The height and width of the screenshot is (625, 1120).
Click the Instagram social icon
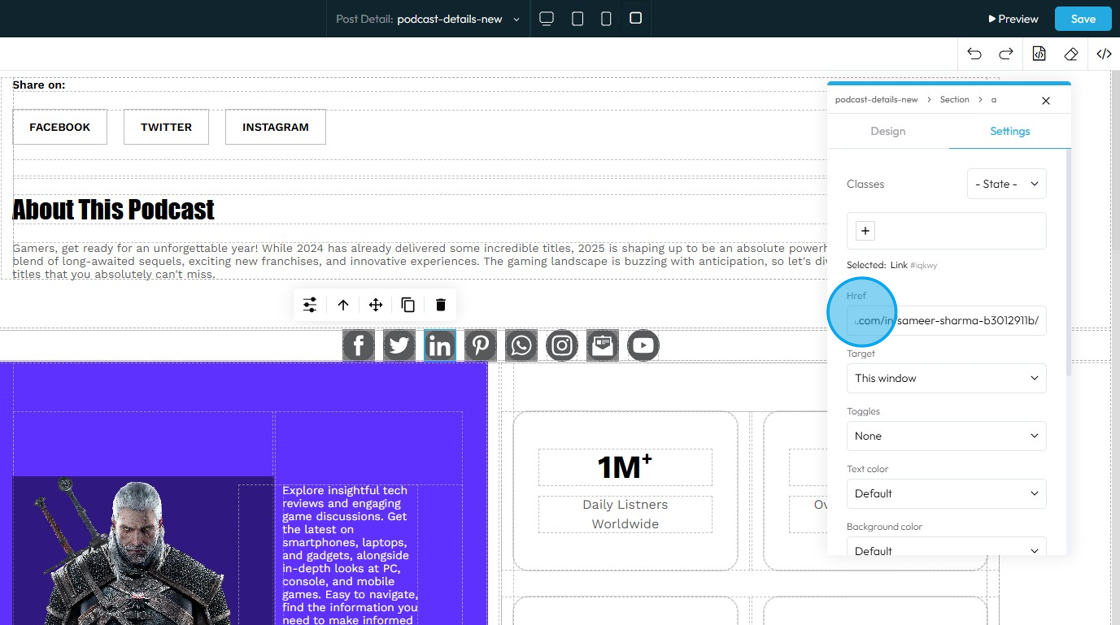(561, 346)
